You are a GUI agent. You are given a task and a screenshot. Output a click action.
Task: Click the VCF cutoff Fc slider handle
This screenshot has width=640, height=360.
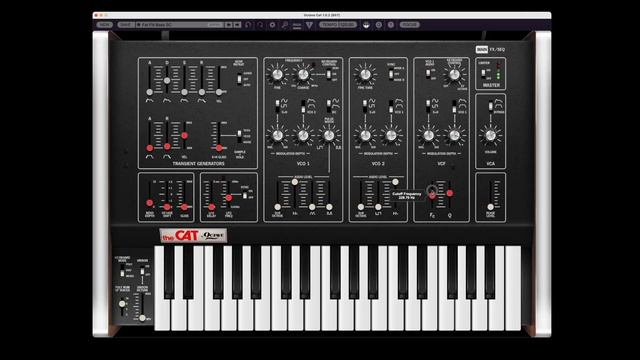point(432,196)
